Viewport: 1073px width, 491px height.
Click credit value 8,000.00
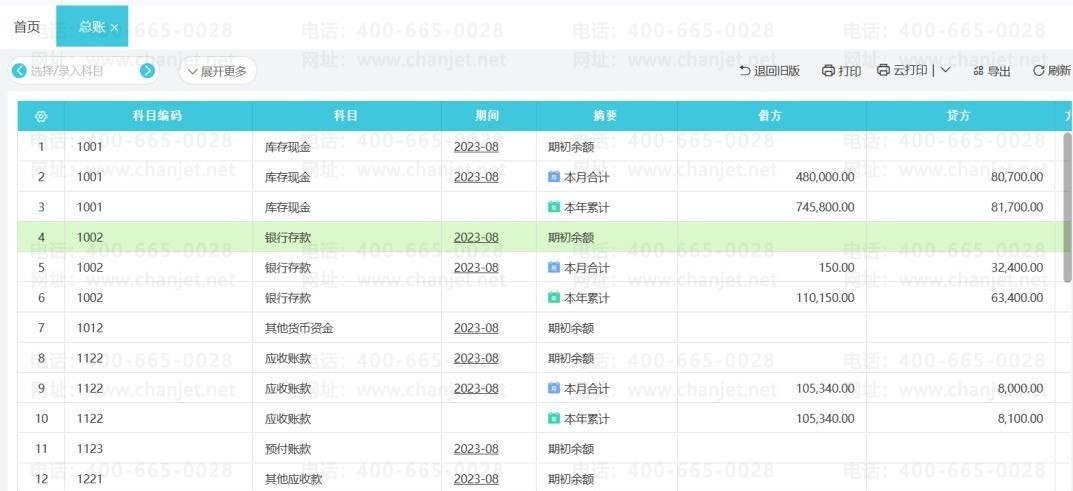click(x=1020, y=388)
